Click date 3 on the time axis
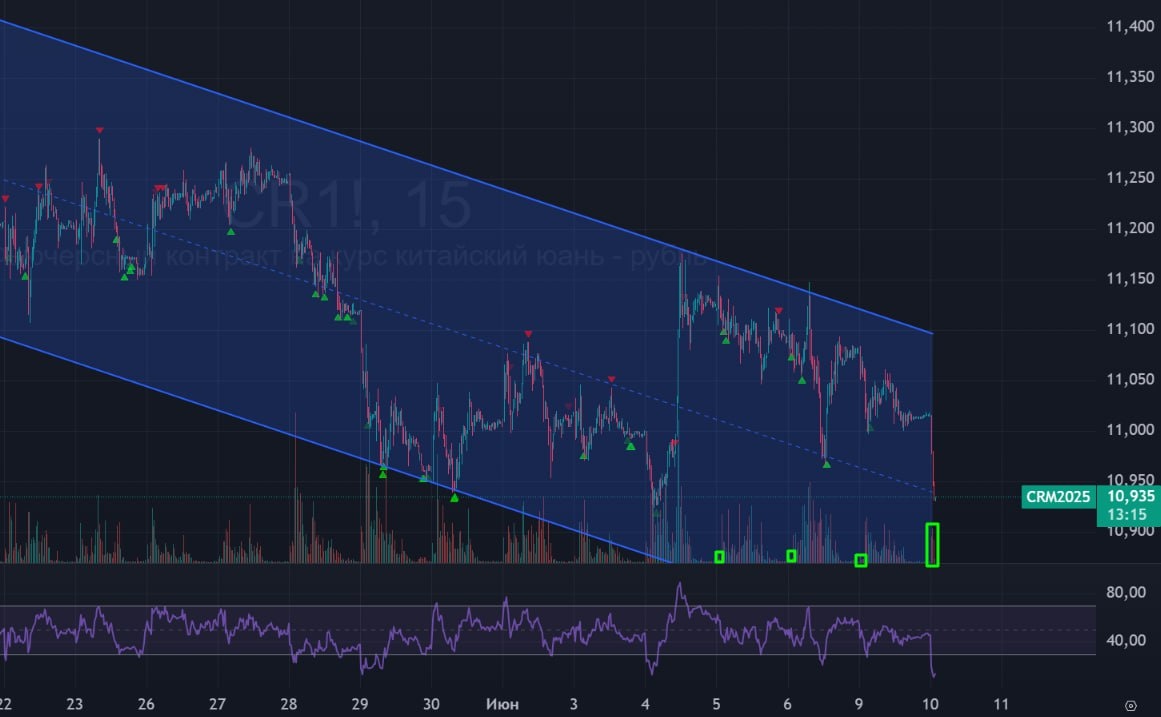 tap(574, 704)
